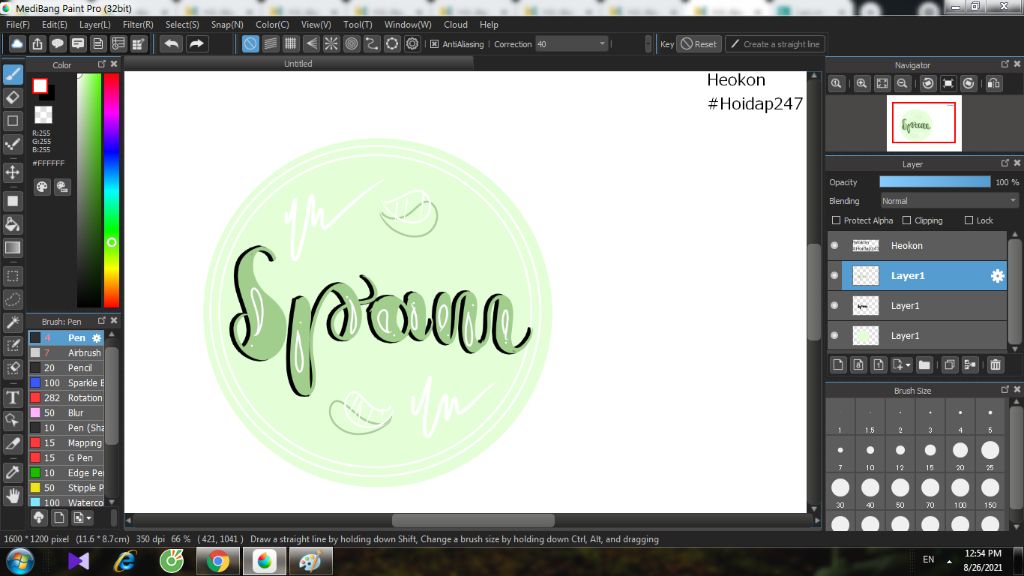Open the Cloud menu
1024x576 pixels.
point(455,24)
